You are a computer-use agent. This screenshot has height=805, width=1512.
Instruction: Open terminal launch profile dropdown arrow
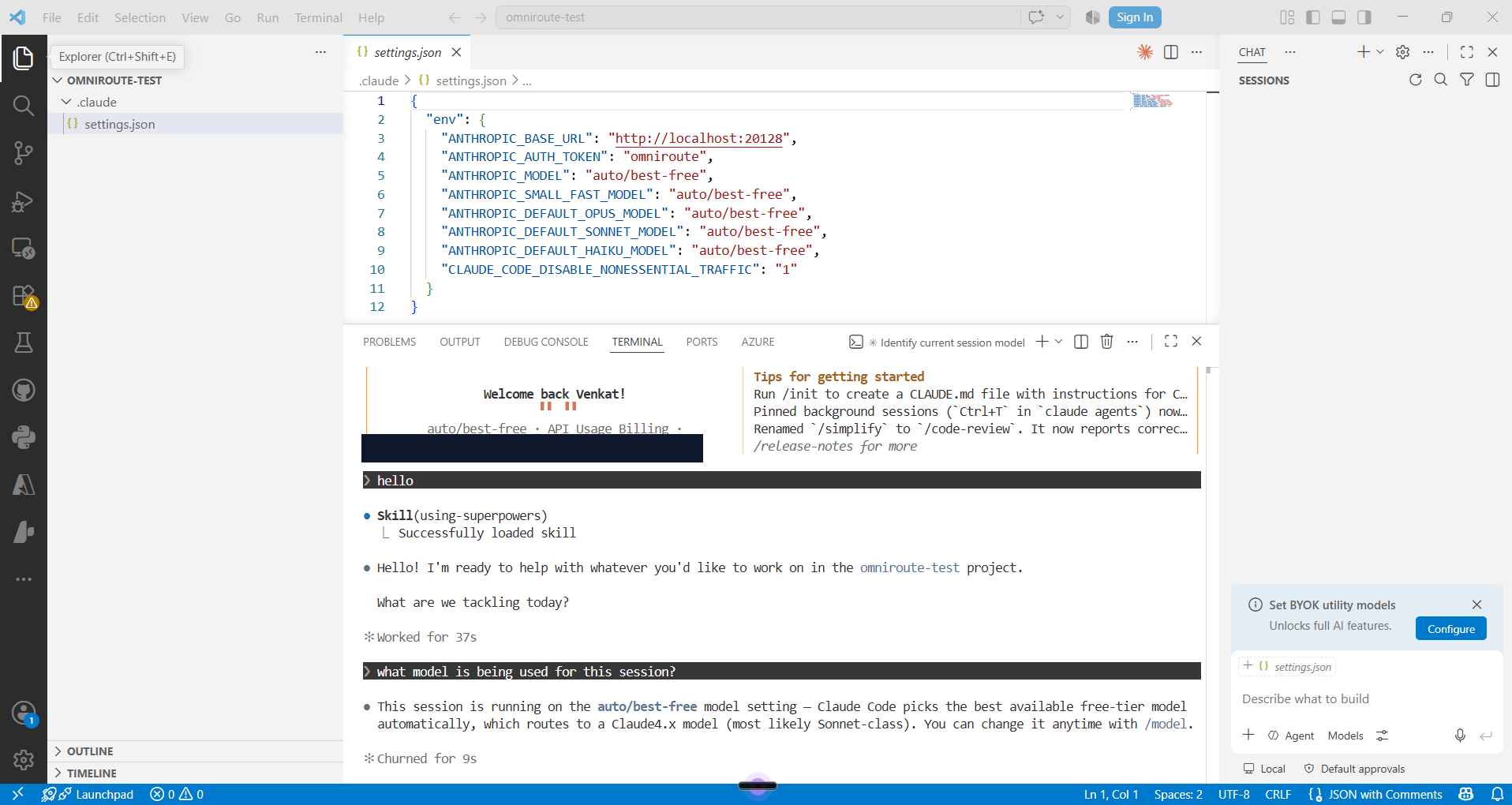(x=1058, y=341)
